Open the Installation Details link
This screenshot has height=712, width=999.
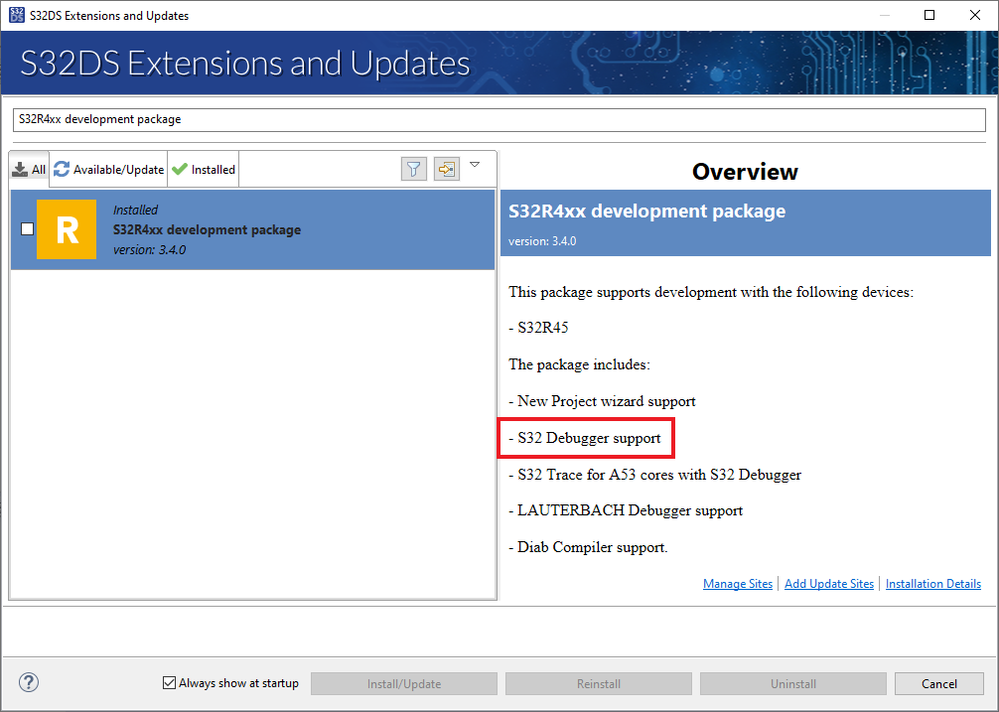(x=933, y=584)
